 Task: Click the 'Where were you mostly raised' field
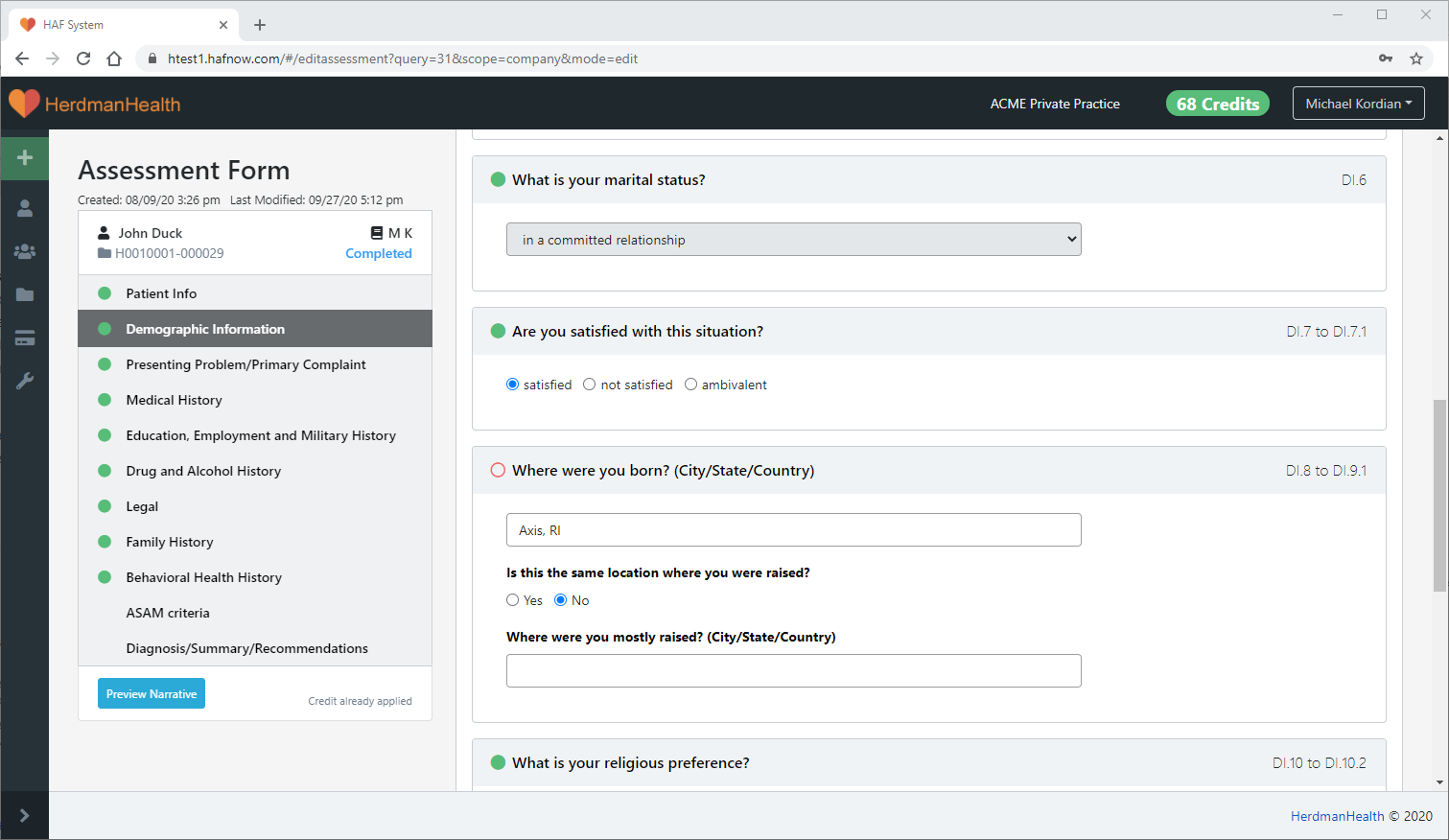(793, 671)
